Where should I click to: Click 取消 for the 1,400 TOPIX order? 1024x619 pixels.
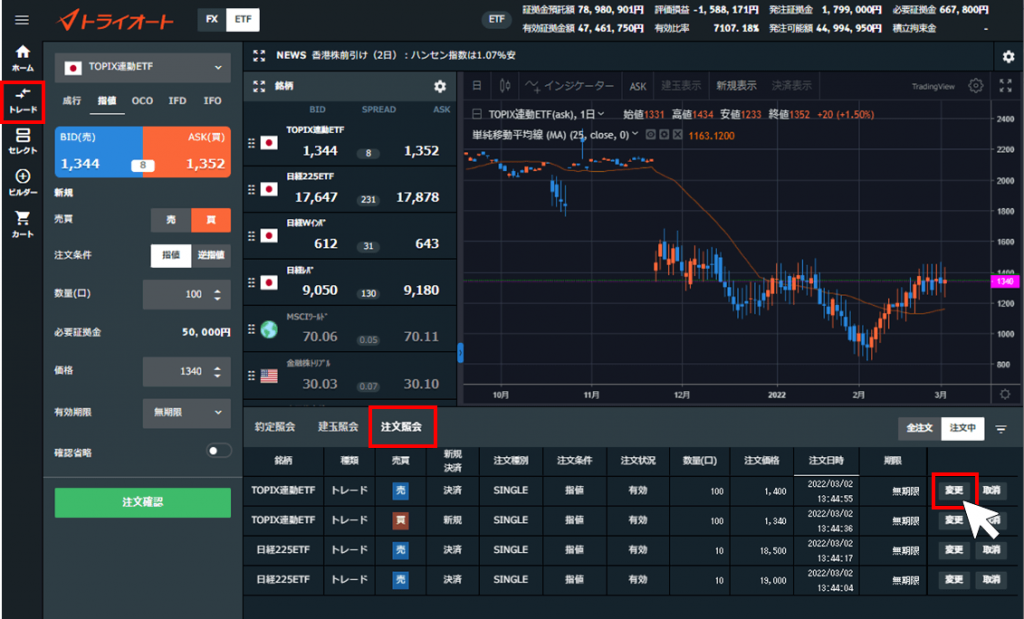[991, 490]
